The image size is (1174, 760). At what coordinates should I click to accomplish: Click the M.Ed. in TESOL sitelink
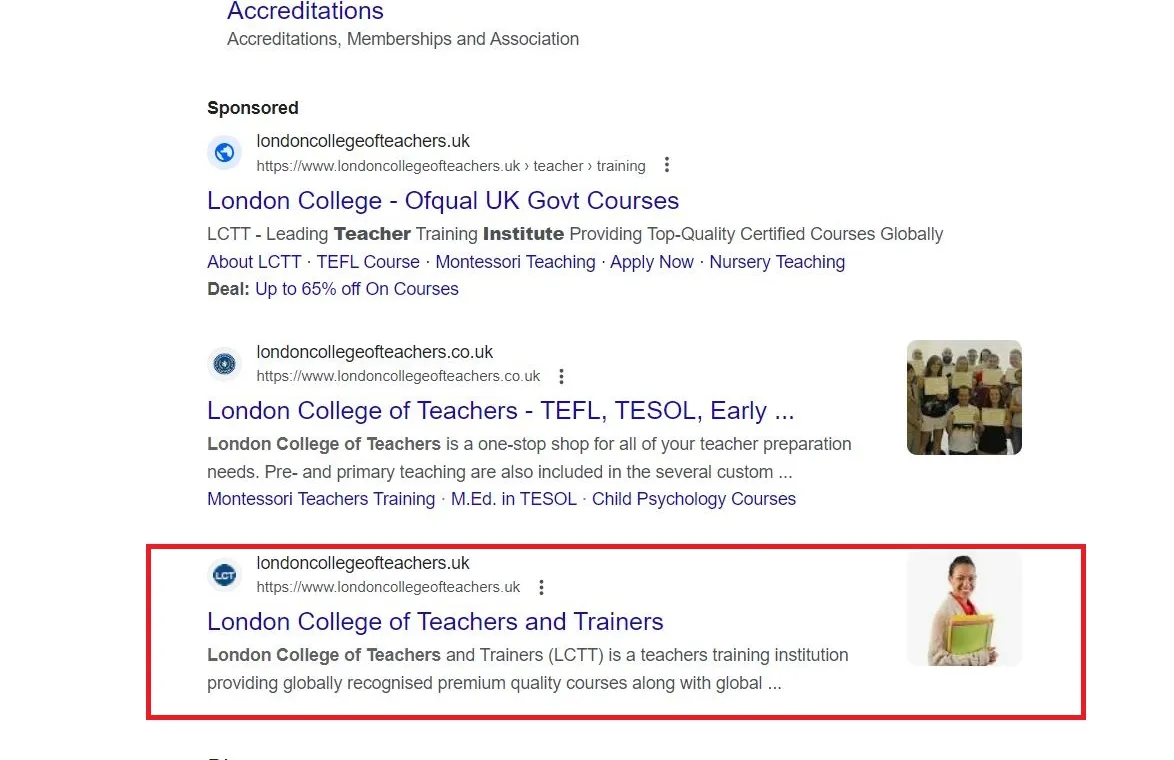pyautogui.click(x=514, y=499)
